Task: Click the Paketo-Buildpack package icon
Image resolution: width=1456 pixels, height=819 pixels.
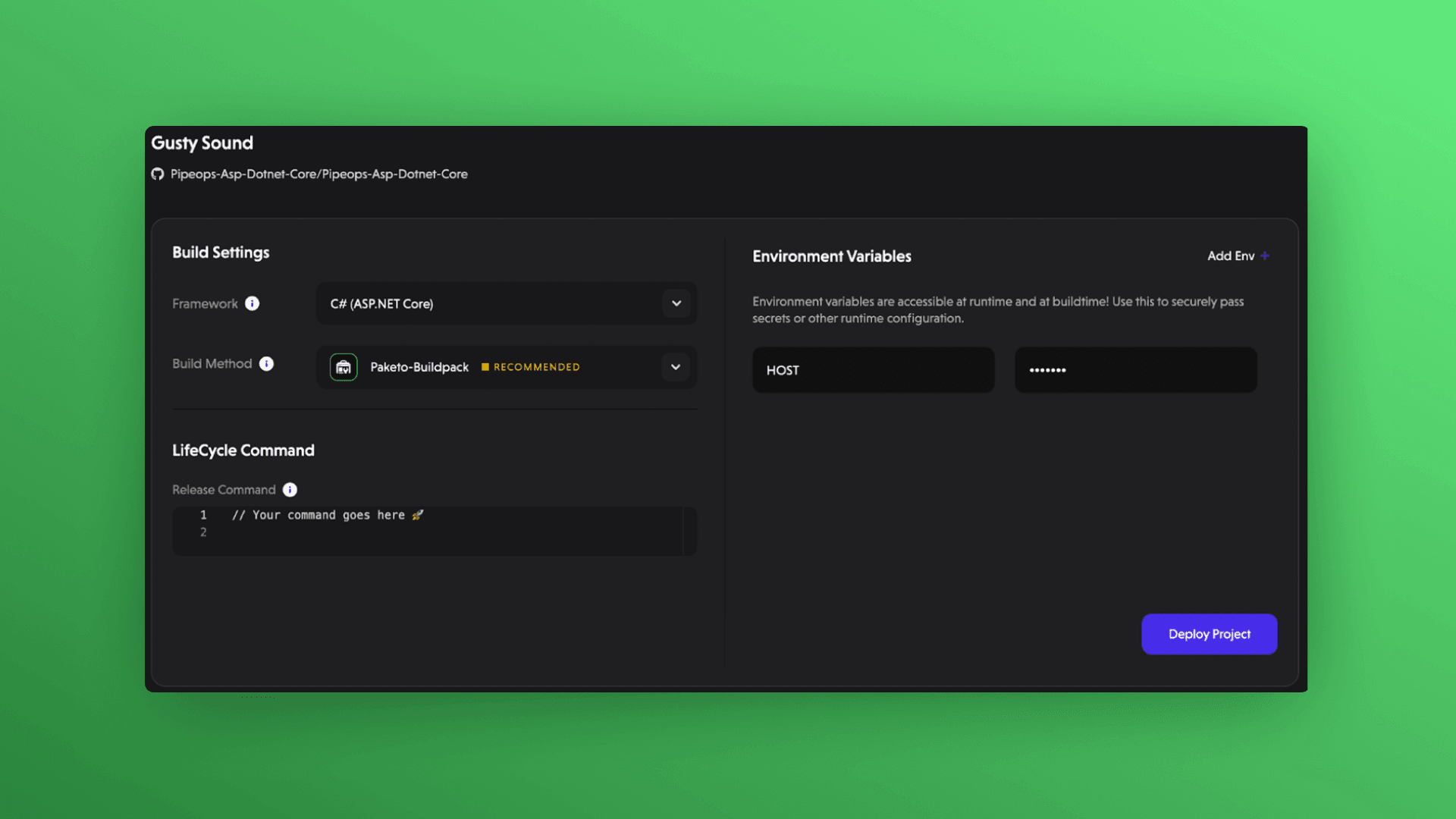Action: point(344,367)
